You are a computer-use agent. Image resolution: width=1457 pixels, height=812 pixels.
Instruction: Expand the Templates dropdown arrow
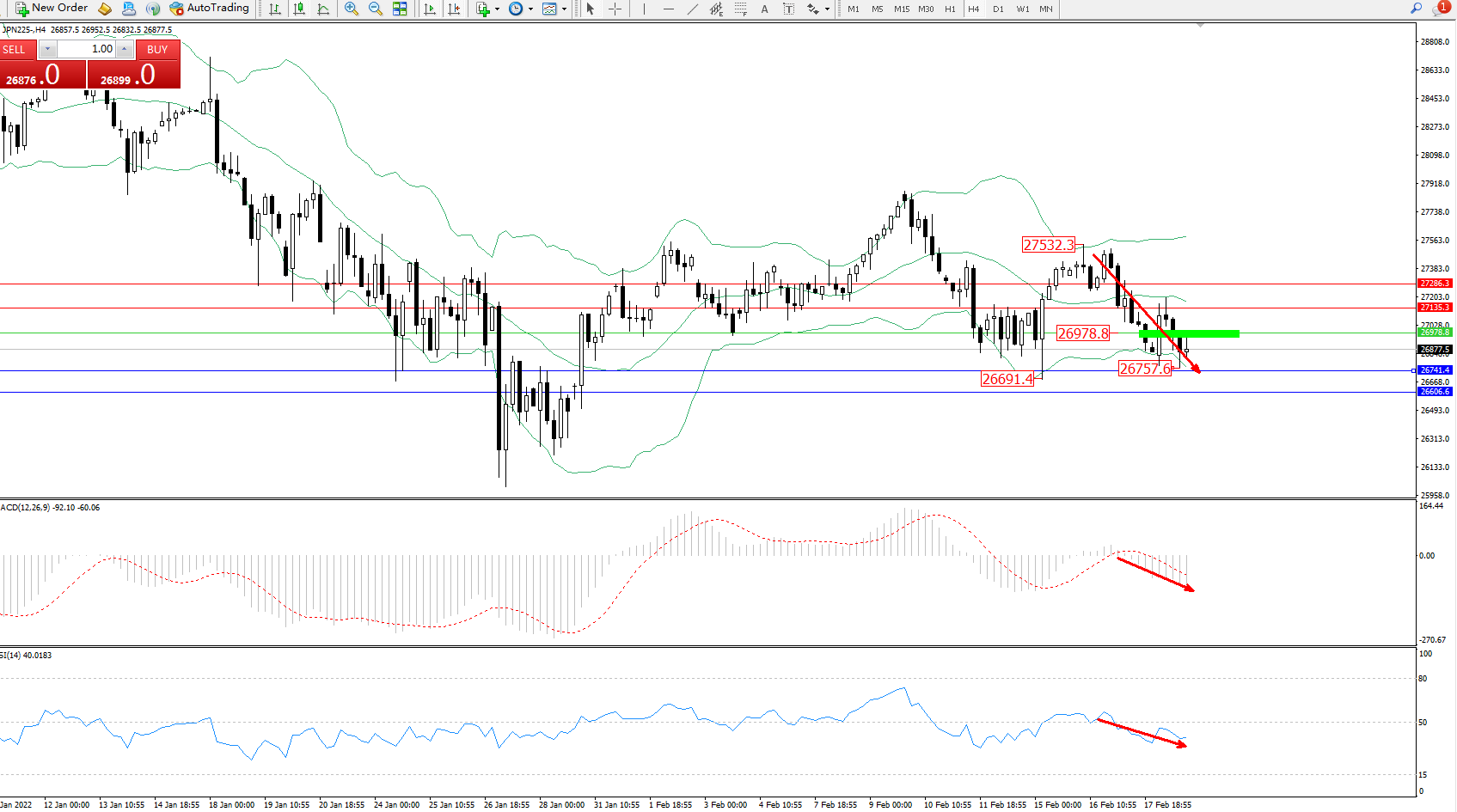click(x=564, y=9)
